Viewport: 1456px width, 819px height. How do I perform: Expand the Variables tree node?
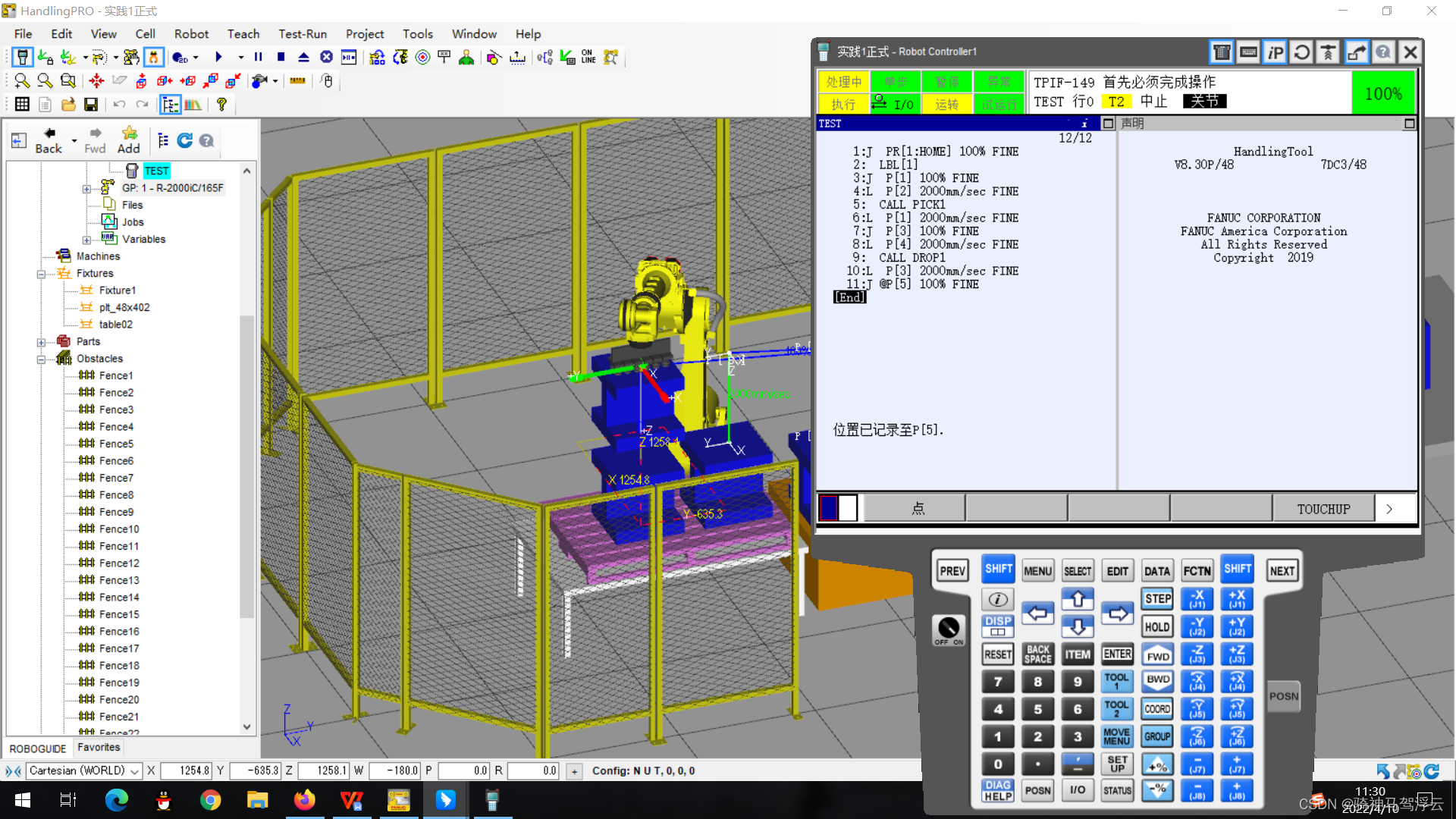click(86, 240)
